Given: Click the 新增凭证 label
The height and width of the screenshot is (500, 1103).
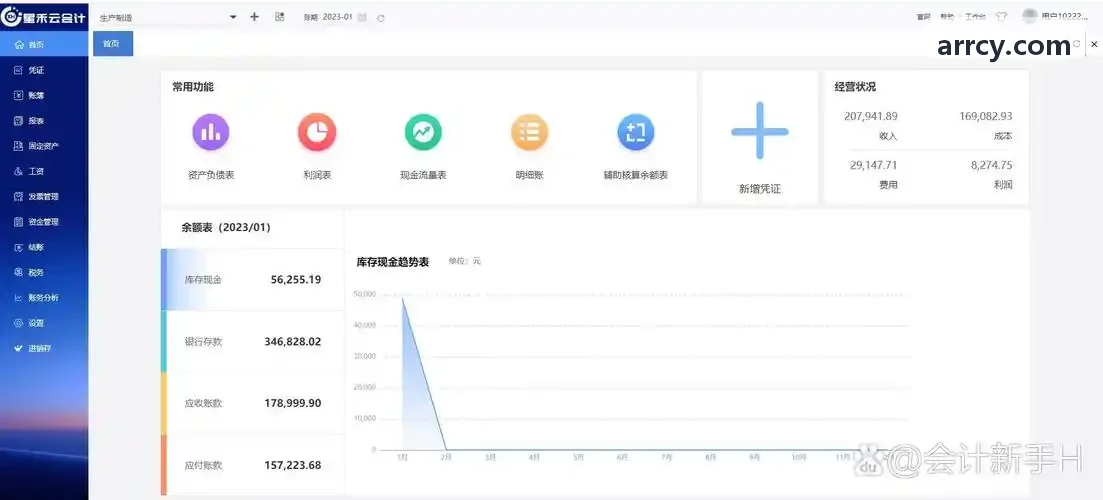Looking at the screenshot, I should pos(760,189).
